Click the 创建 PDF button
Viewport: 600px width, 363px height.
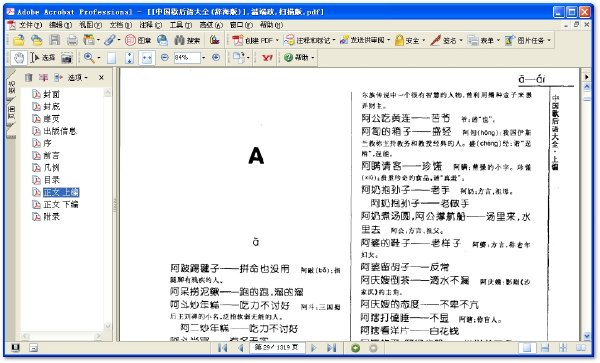[255, 40]
